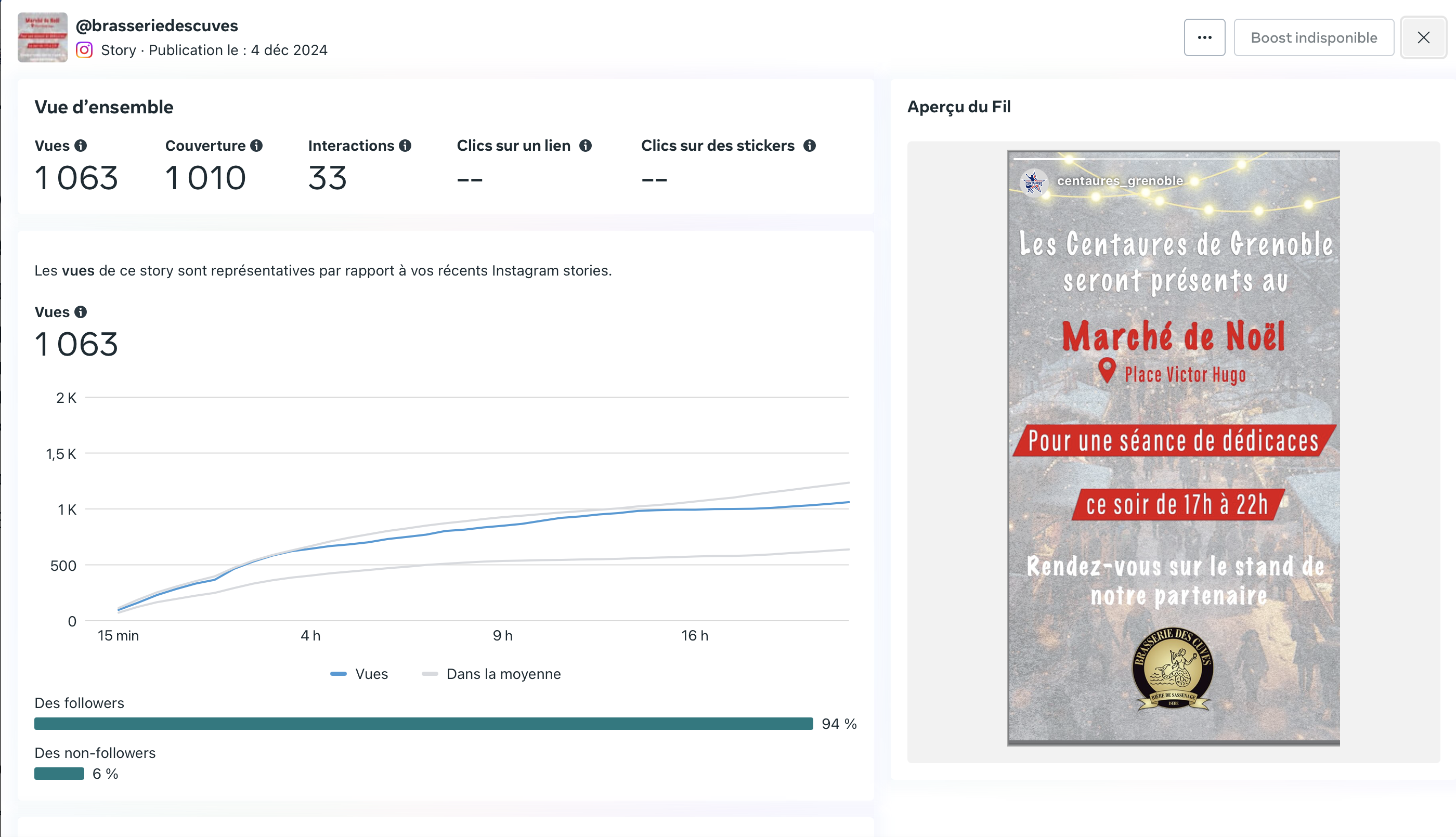Click the 500 y-axis label

click(63, 566)
